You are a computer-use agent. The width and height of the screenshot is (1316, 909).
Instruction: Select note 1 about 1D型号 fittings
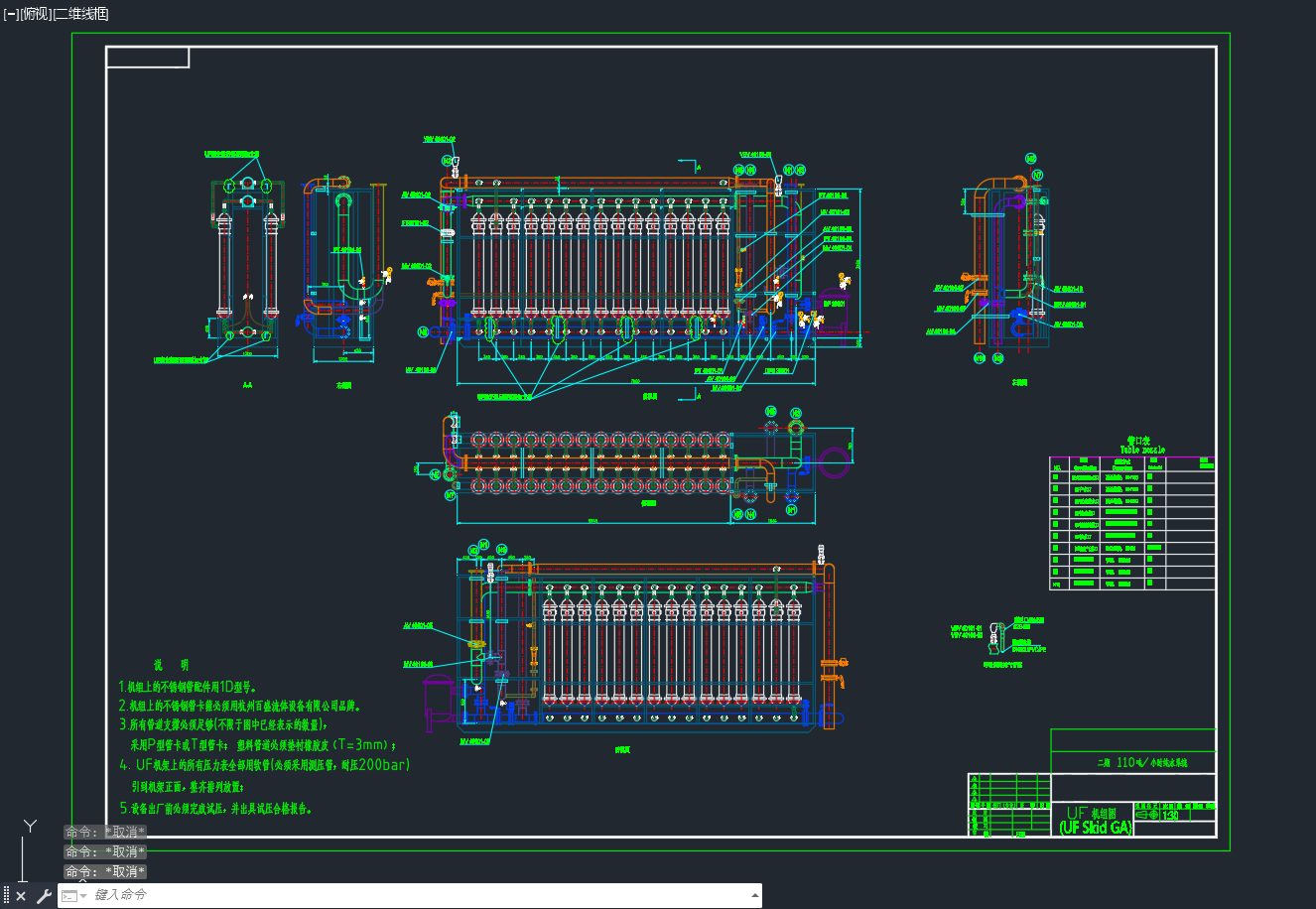(x=189, y=686)
